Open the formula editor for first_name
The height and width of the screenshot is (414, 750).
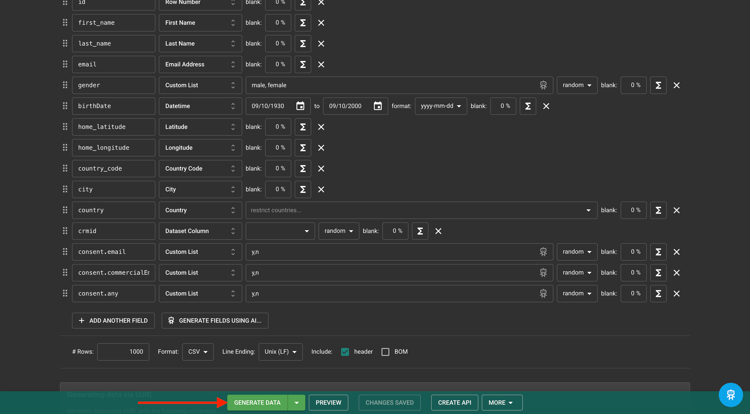[x=303, y=22]
